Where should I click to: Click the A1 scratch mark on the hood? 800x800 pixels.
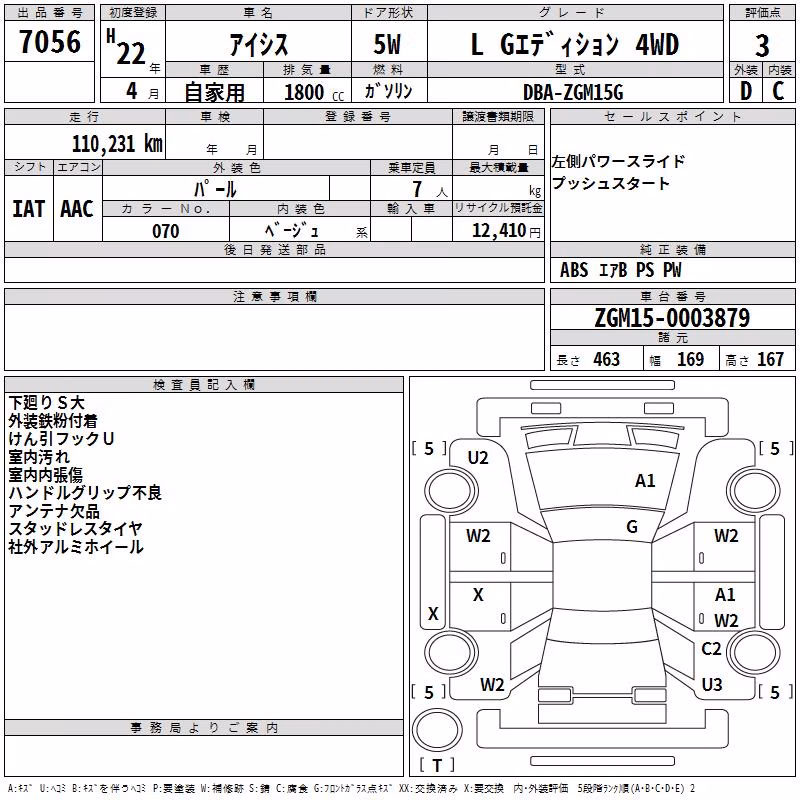click(645, 481)
